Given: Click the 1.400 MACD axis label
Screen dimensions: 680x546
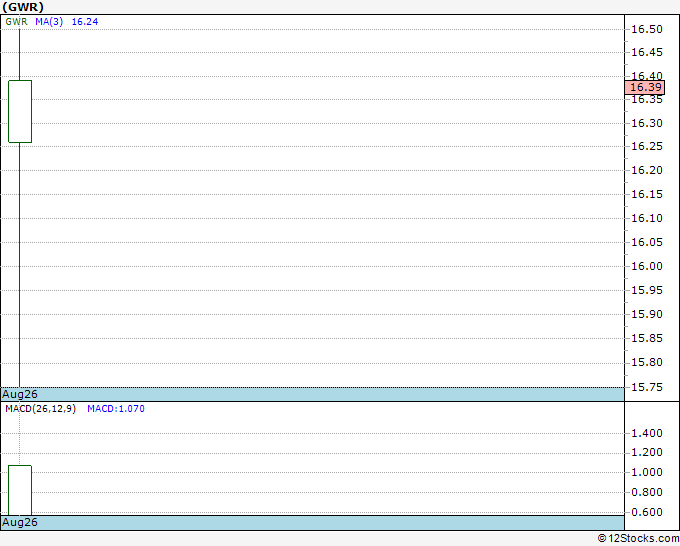Looking at the screenshot, I should (647, 433).
